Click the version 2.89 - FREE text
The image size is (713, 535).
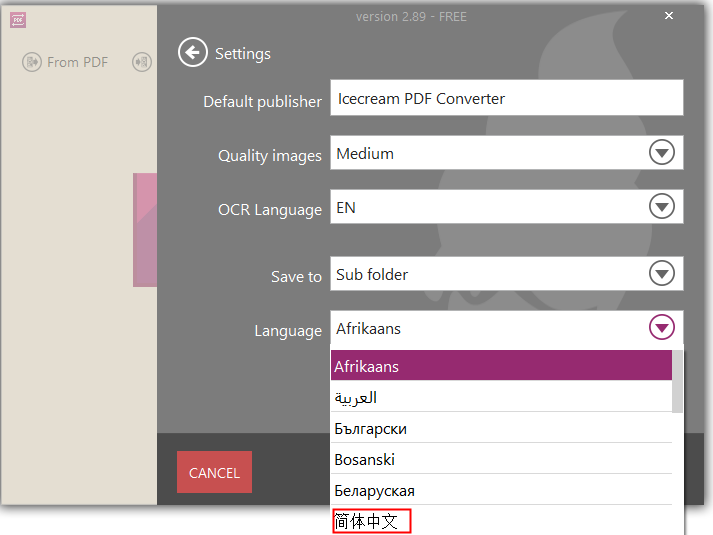[x=411, y=17]
